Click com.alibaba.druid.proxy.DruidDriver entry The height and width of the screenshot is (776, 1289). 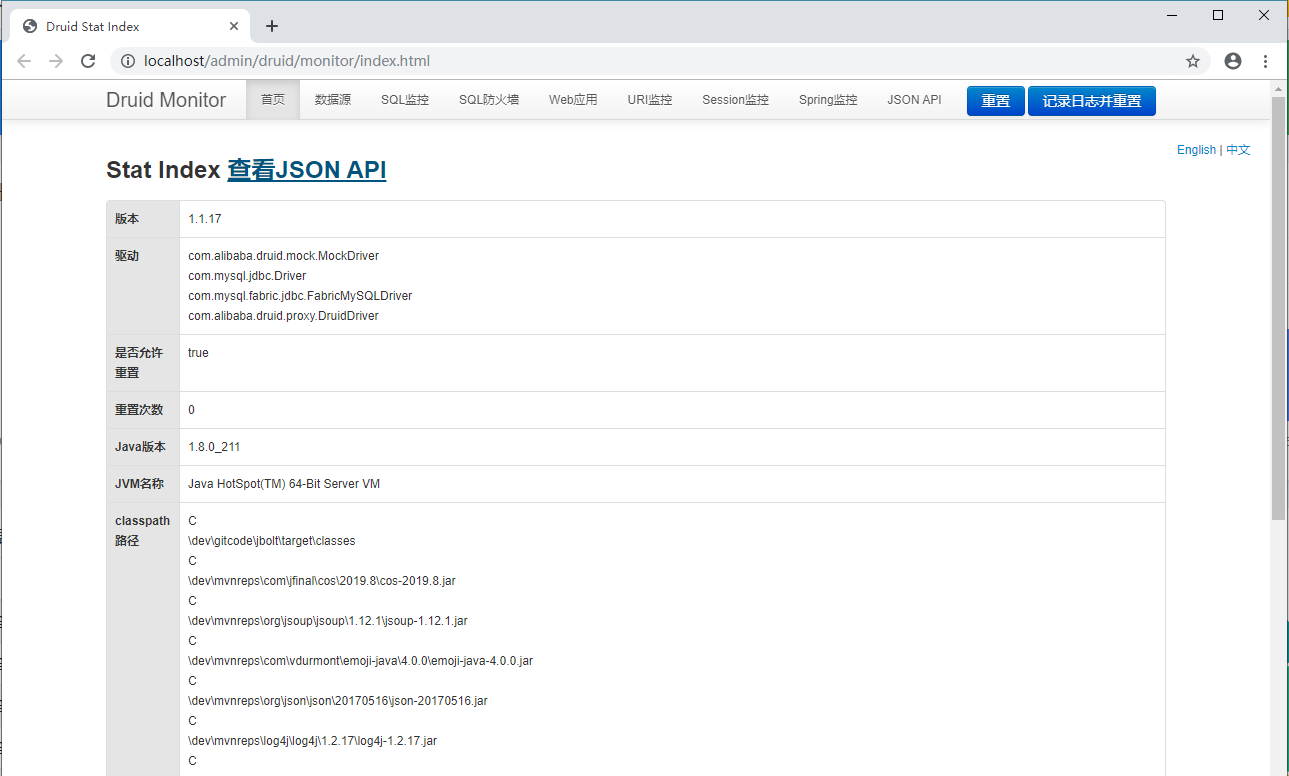pos(283,316)
